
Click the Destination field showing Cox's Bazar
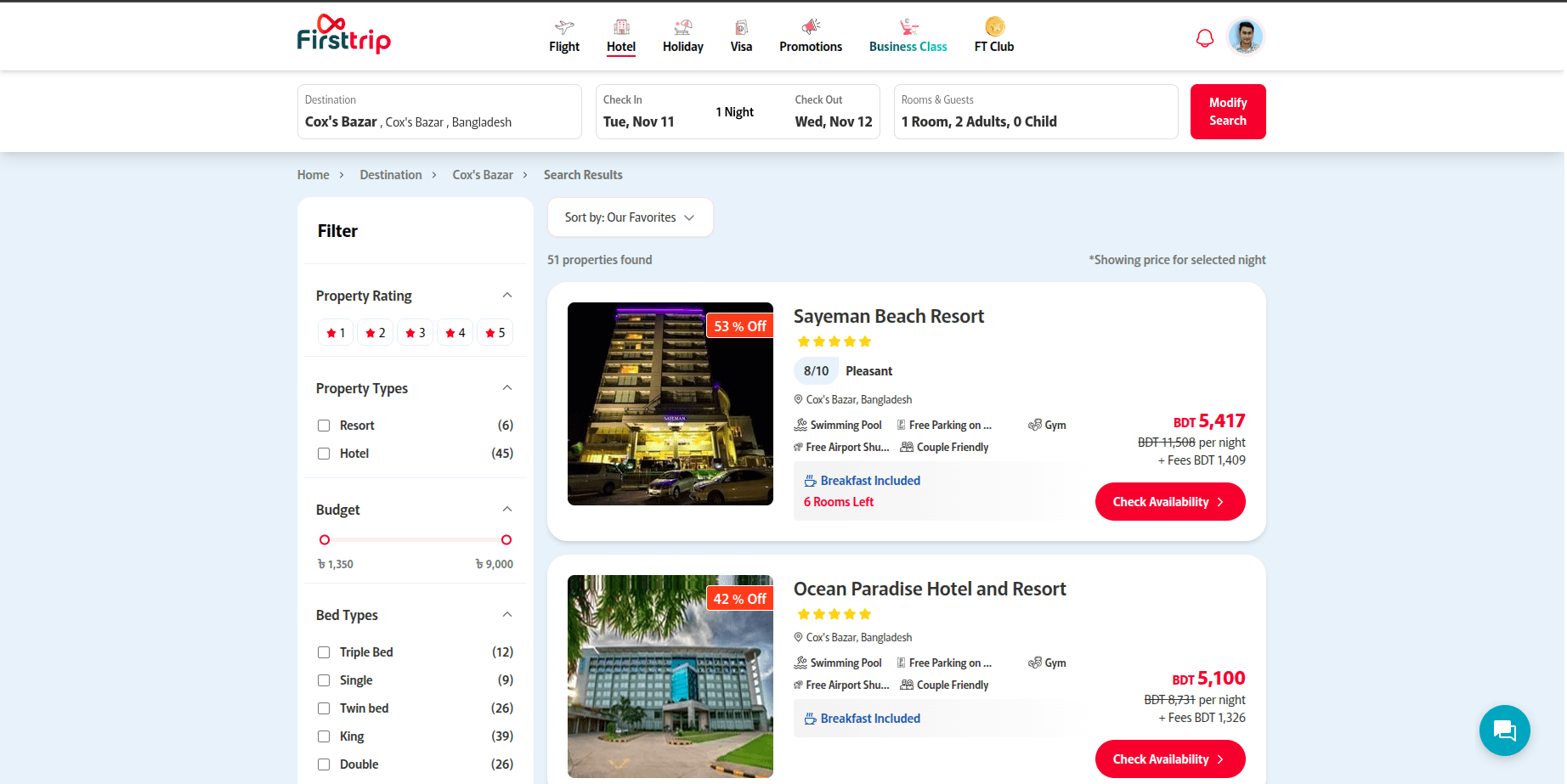(x=438, y=112)
